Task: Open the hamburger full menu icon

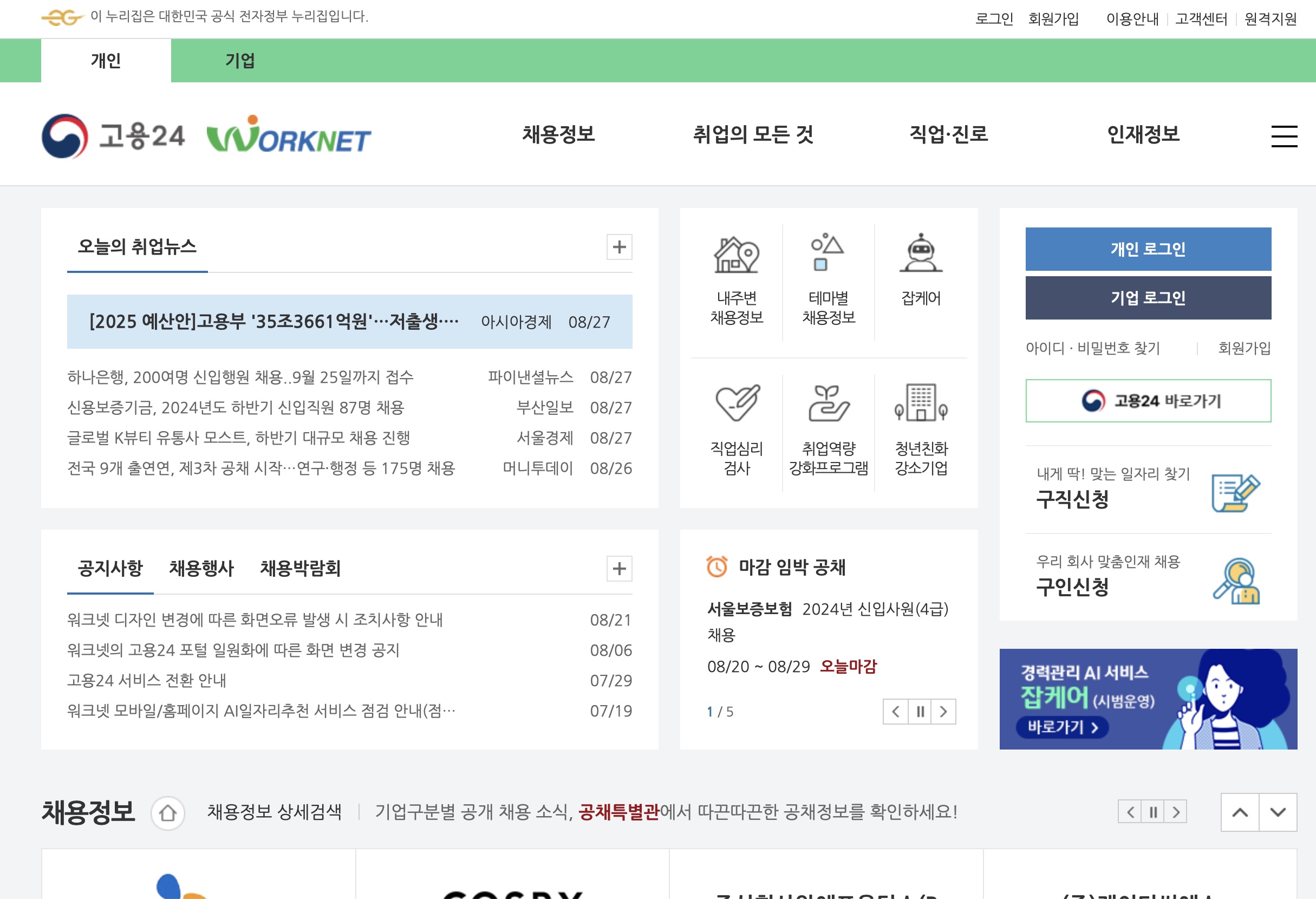Action: coord(1284,136)
